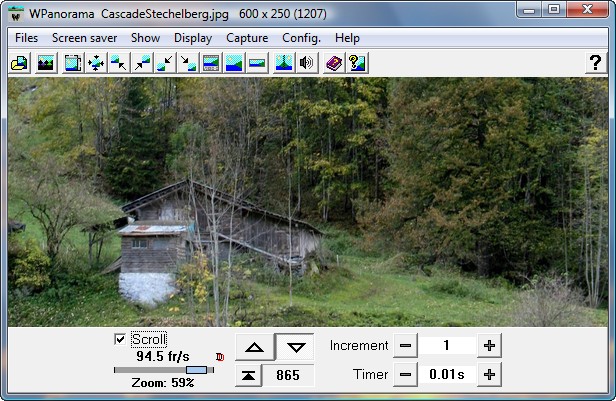Click the down triangle scroll direction button
Image resolution: width=616 pixels, height=401 pixels.
[296, 347]
